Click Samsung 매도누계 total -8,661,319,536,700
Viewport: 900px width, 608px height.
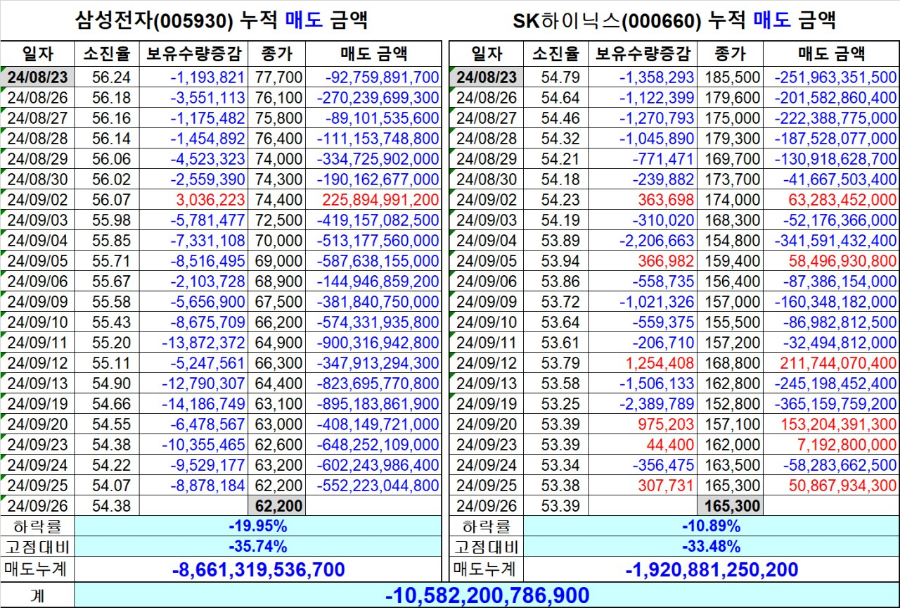click(258, 570)
